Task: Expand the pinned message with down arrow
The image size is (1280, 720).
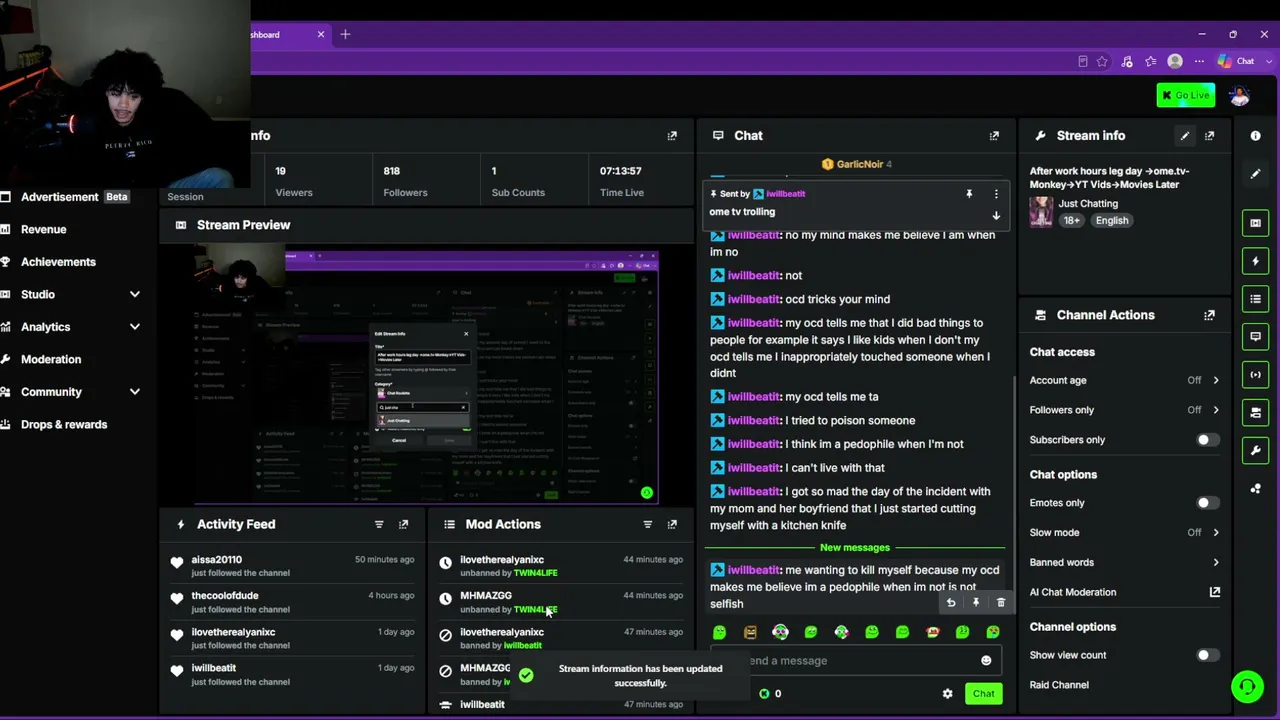Action: (996, 216)
